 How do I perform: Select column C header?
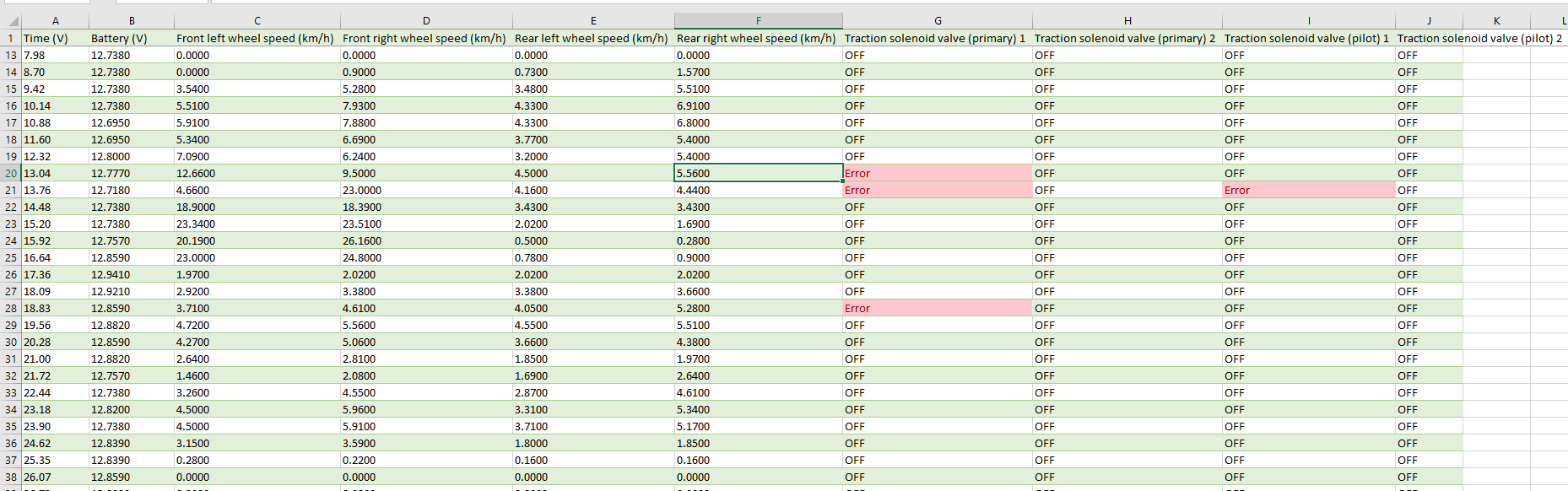pos(257,21)
